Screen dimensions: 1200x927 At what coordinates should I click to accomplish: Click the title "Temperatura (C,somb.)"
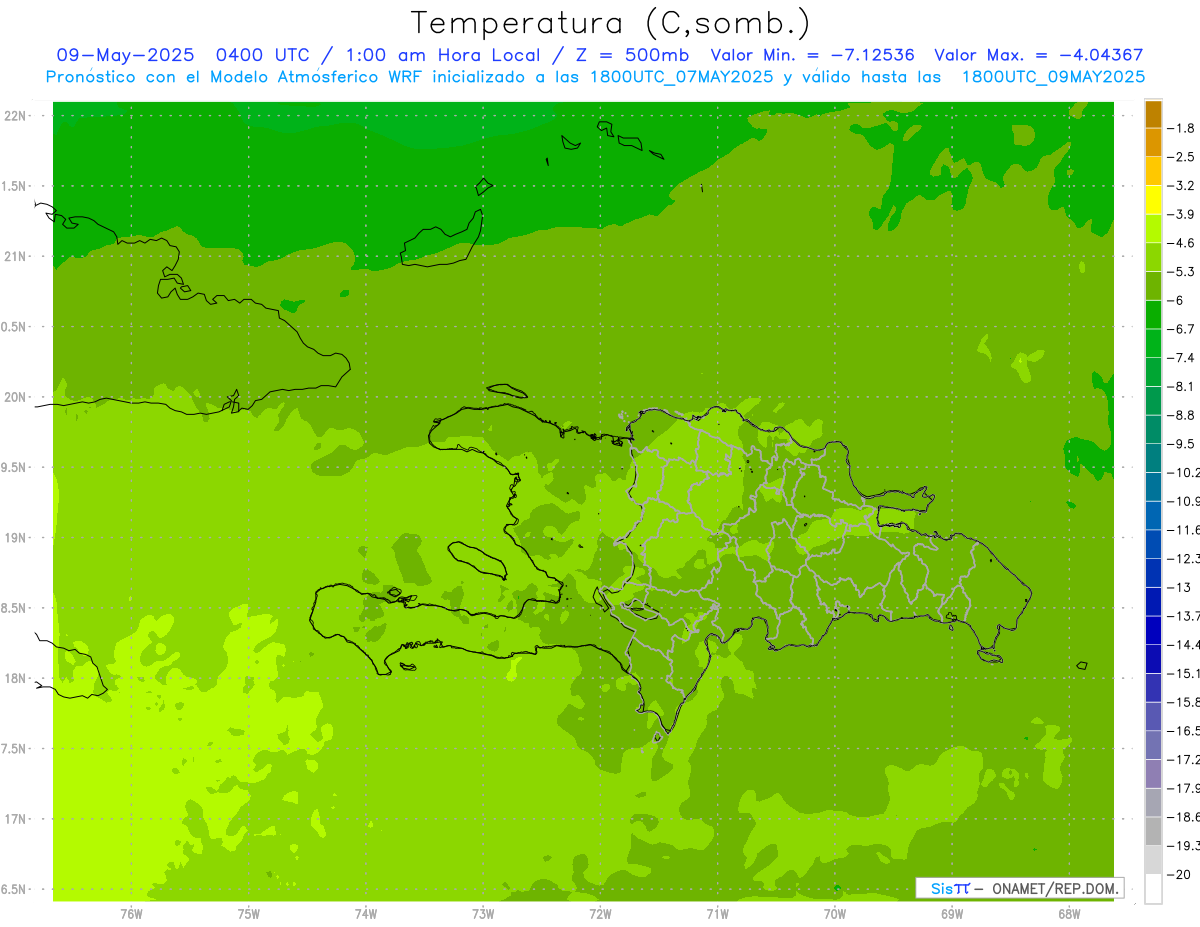(611, 22)
